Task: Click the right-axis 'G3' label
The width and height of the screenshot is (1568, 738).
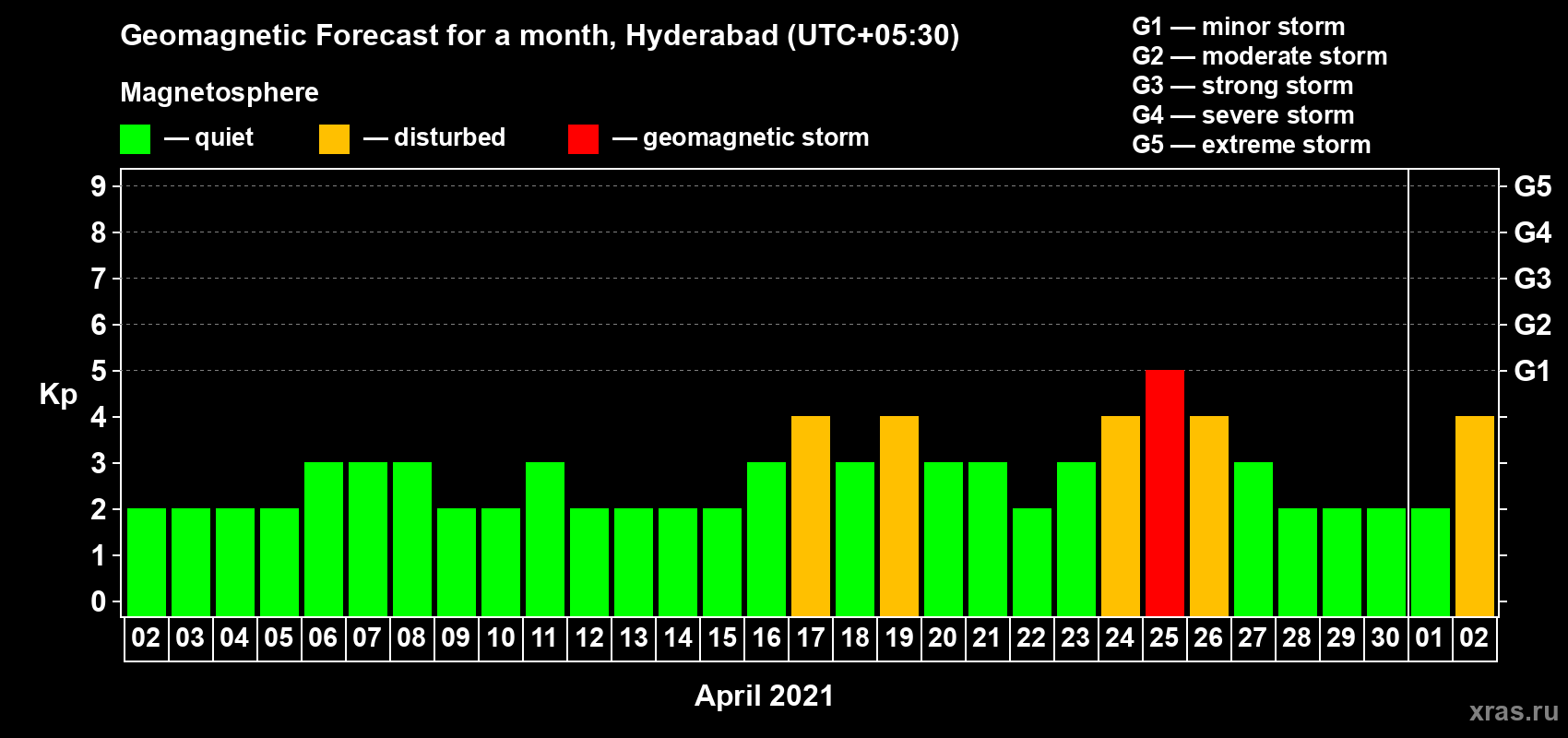Action: [x=1533, y=279]
